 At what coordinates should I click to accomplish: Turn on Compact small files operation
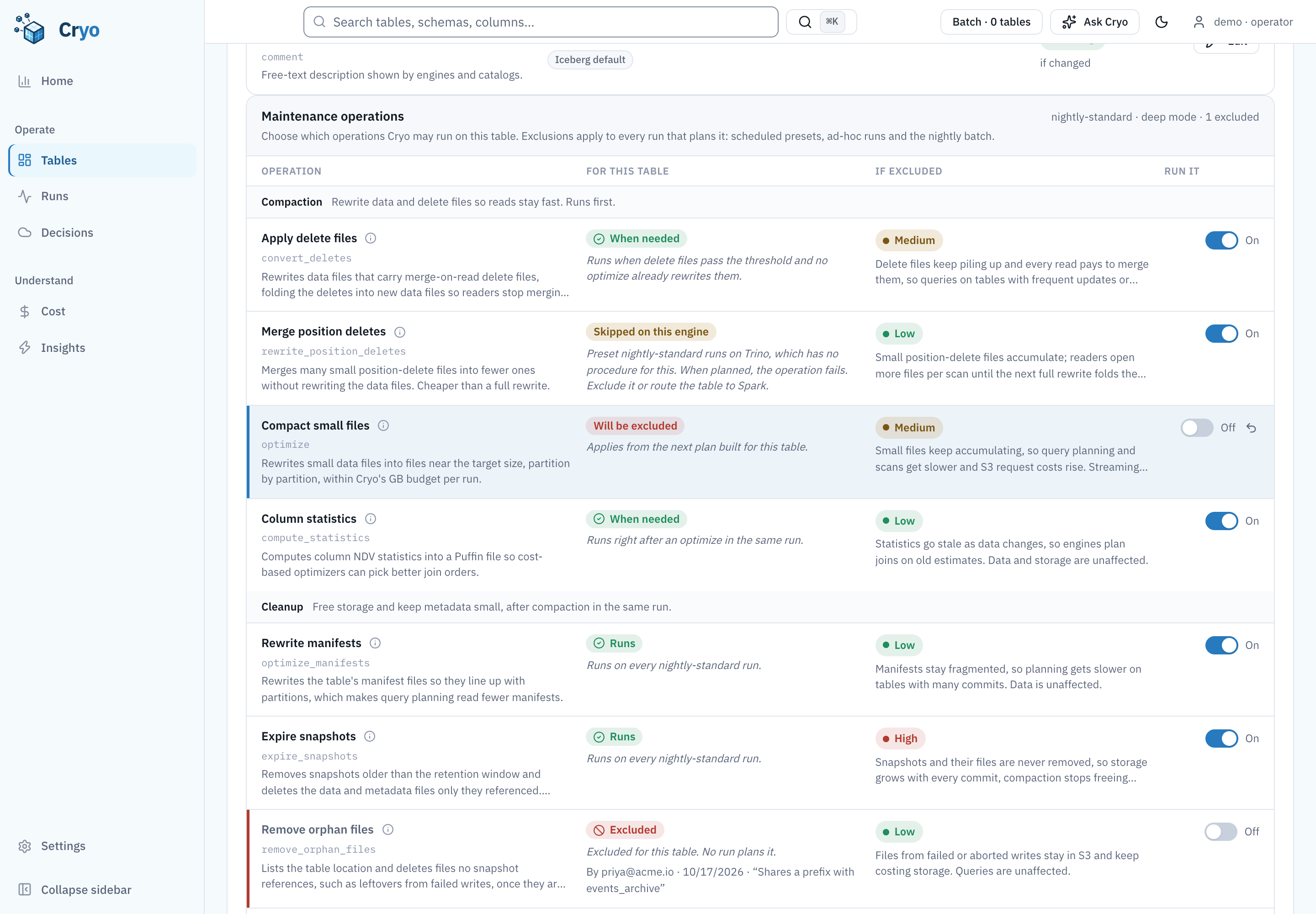pos(1197,428)
